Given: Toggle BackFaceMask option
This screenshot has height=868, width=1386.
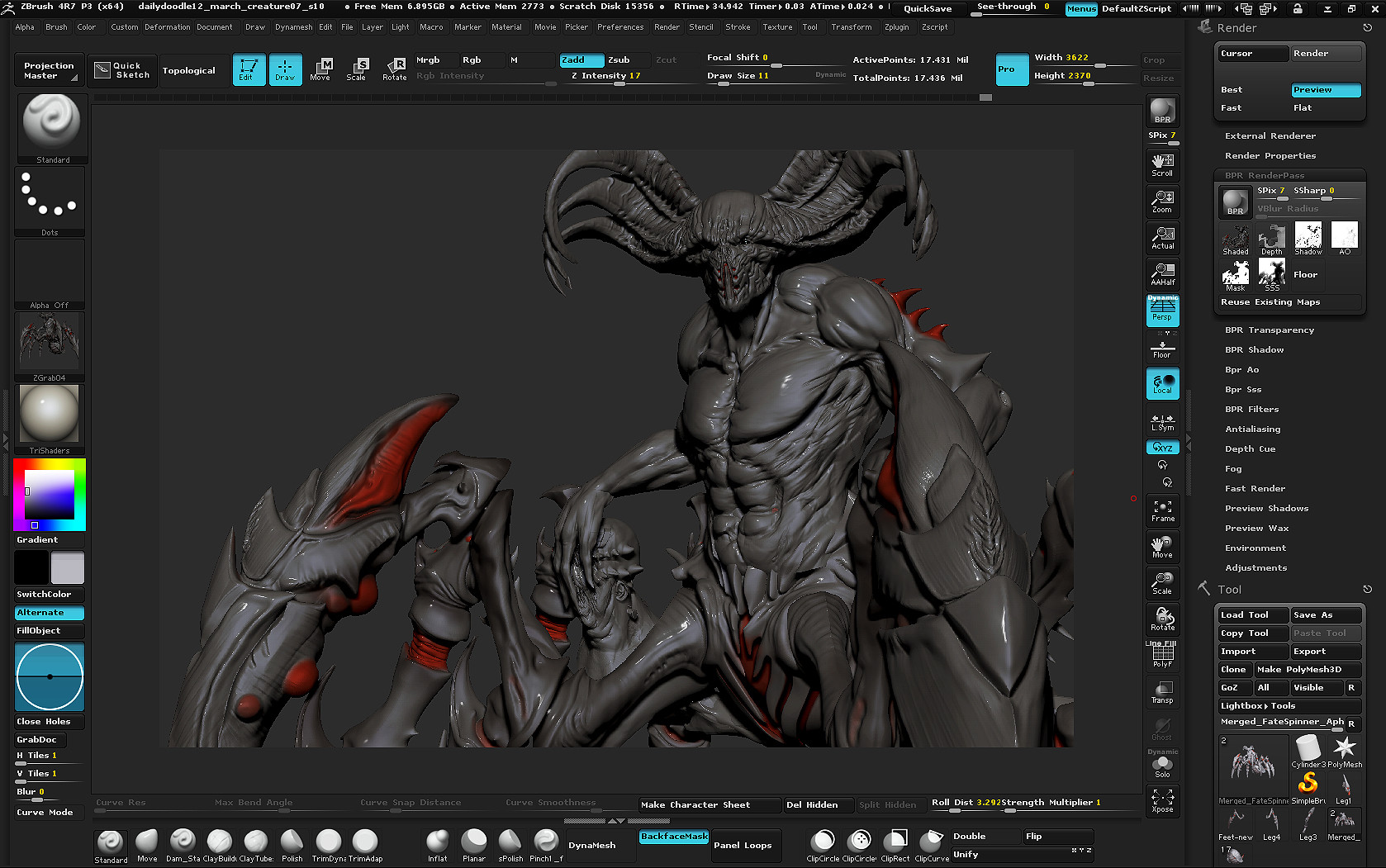Looking at the screenshot, I should pyautogui.click(x=674, y=837).
